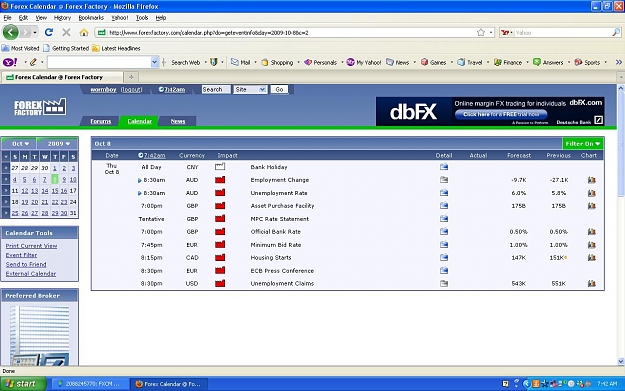Image resolution: width=625 pixels, height=391 pixels.
Task: Expand the arrow beside 8:30am Unemployment Rate
Action: click(140, 193)
